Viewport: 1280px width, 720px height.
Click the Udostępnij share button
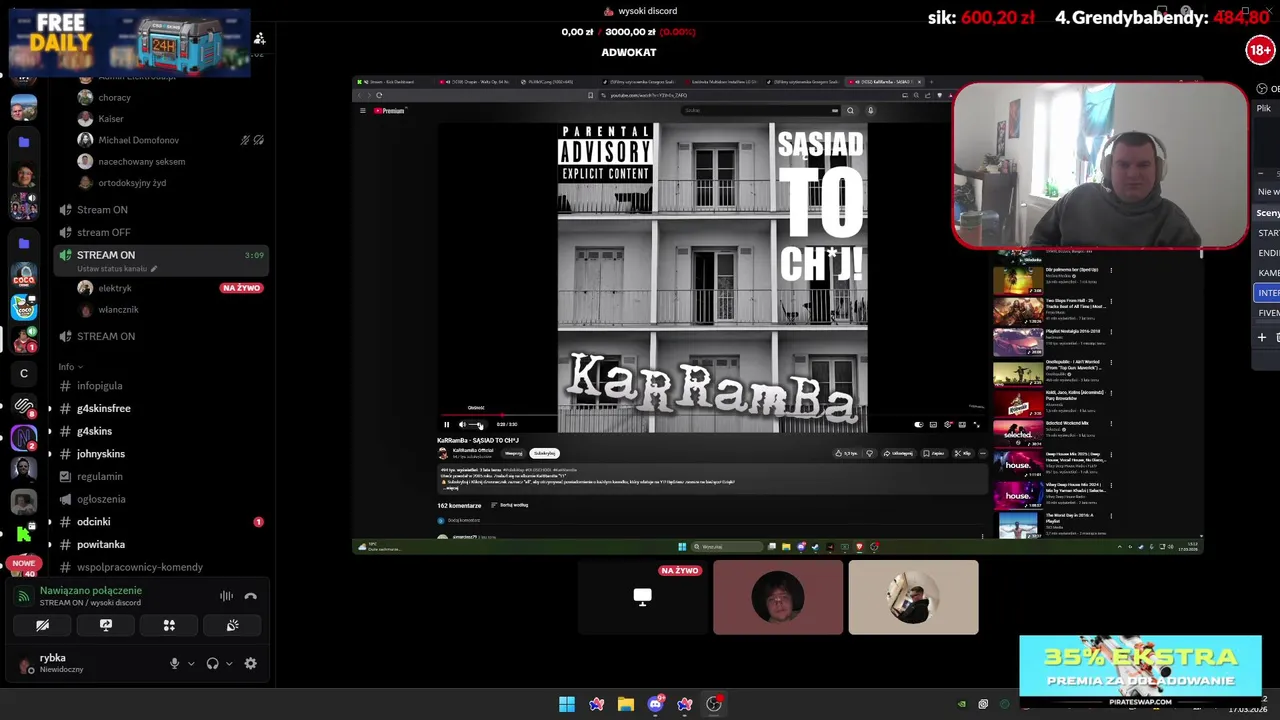pyautogui.click(x=898, y=453)
